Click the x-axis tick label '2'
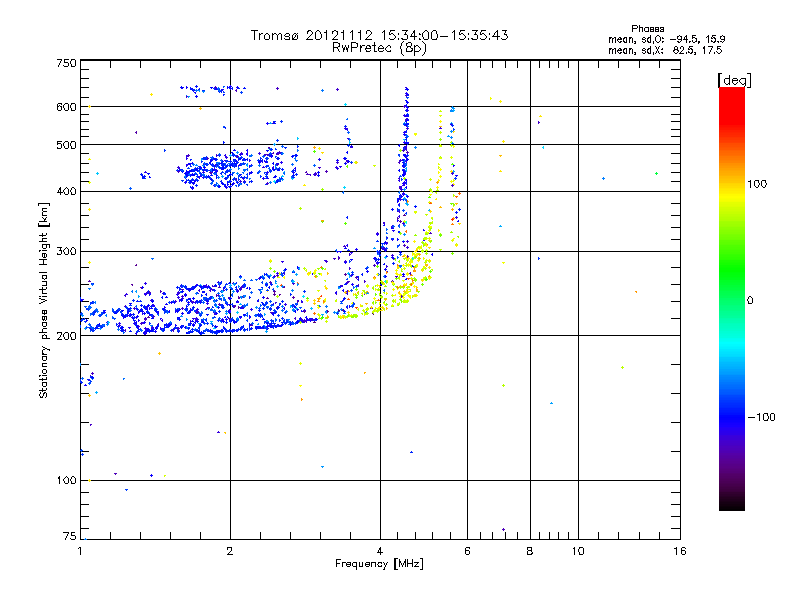The height and width of the screenshot is (600, 800). (230, 551)
